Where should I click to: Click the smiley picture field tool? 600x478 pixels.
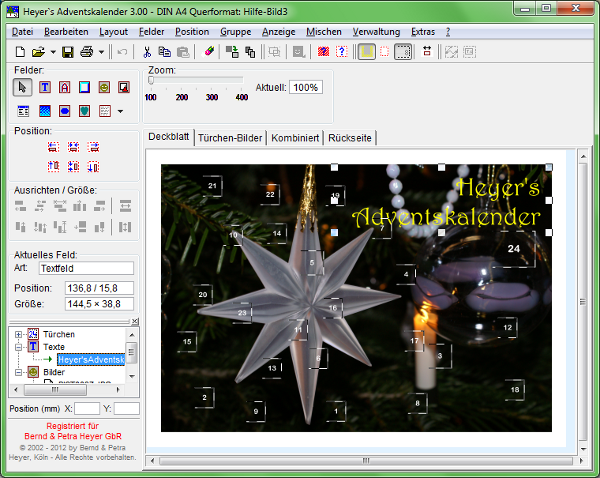pos(104,88)
